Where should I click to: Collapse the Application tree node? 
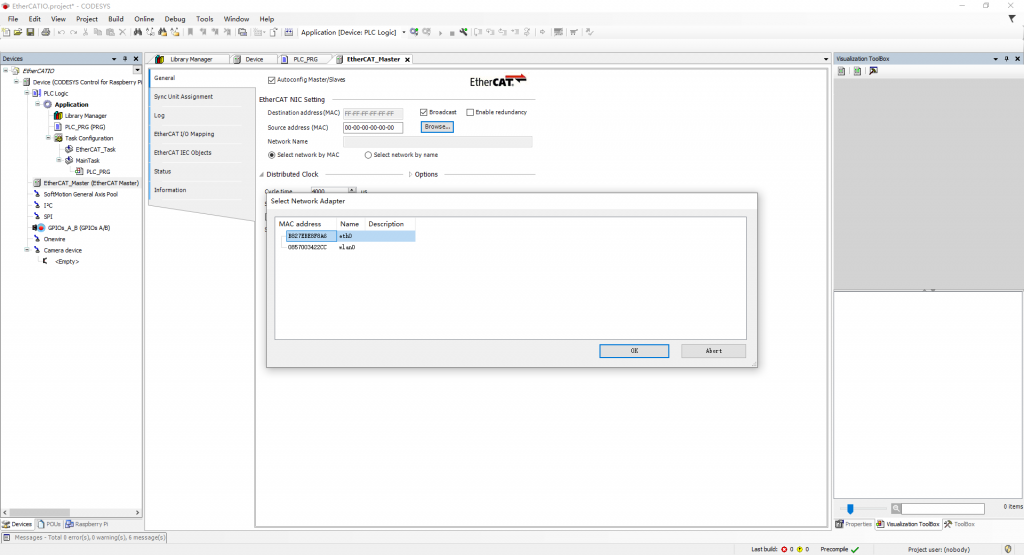pyautogui.click(x=38, y=104)
